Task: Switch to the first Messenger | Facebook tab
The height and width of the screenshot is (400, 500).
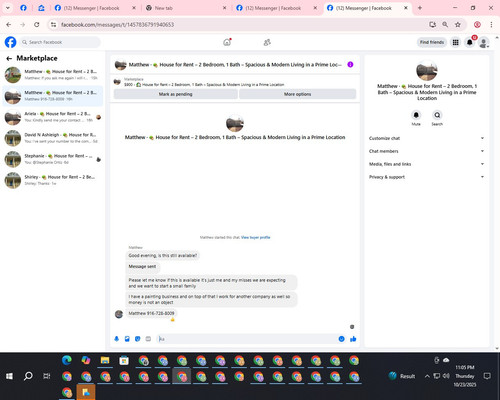Action: click(x=95, y=8)
